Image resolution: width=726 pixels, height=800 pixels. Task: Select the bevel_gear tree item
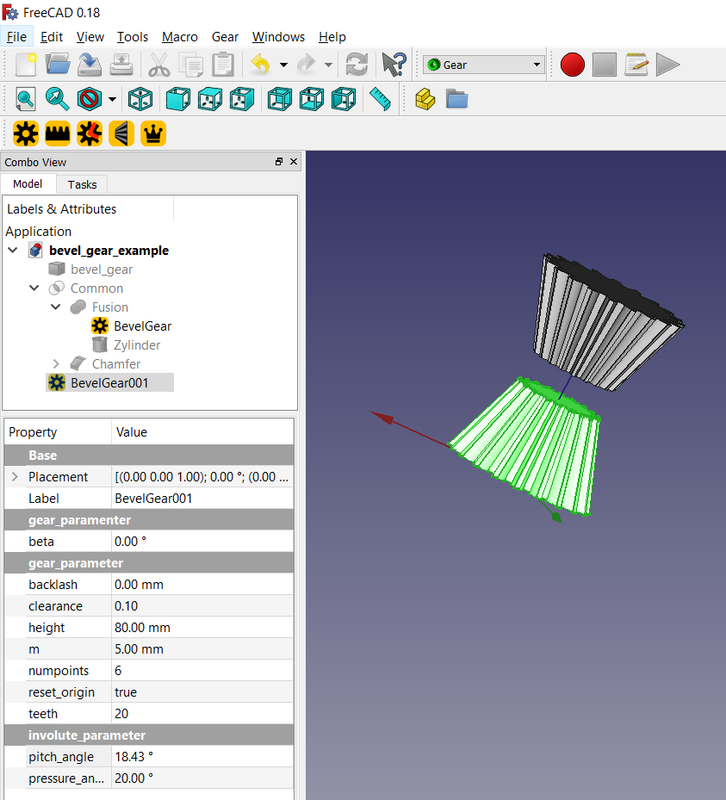pyautogui.click(x=102, y=269)
